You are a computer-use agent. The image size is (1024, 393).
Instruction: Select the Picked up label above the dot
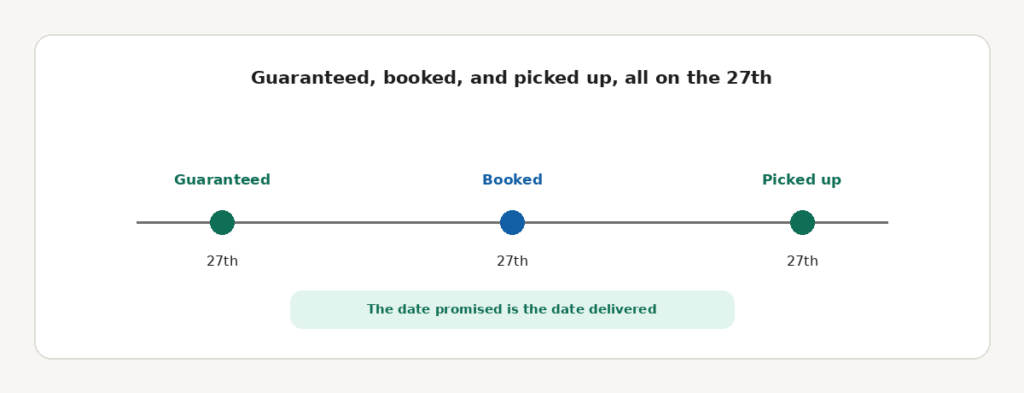pos(802,180)
